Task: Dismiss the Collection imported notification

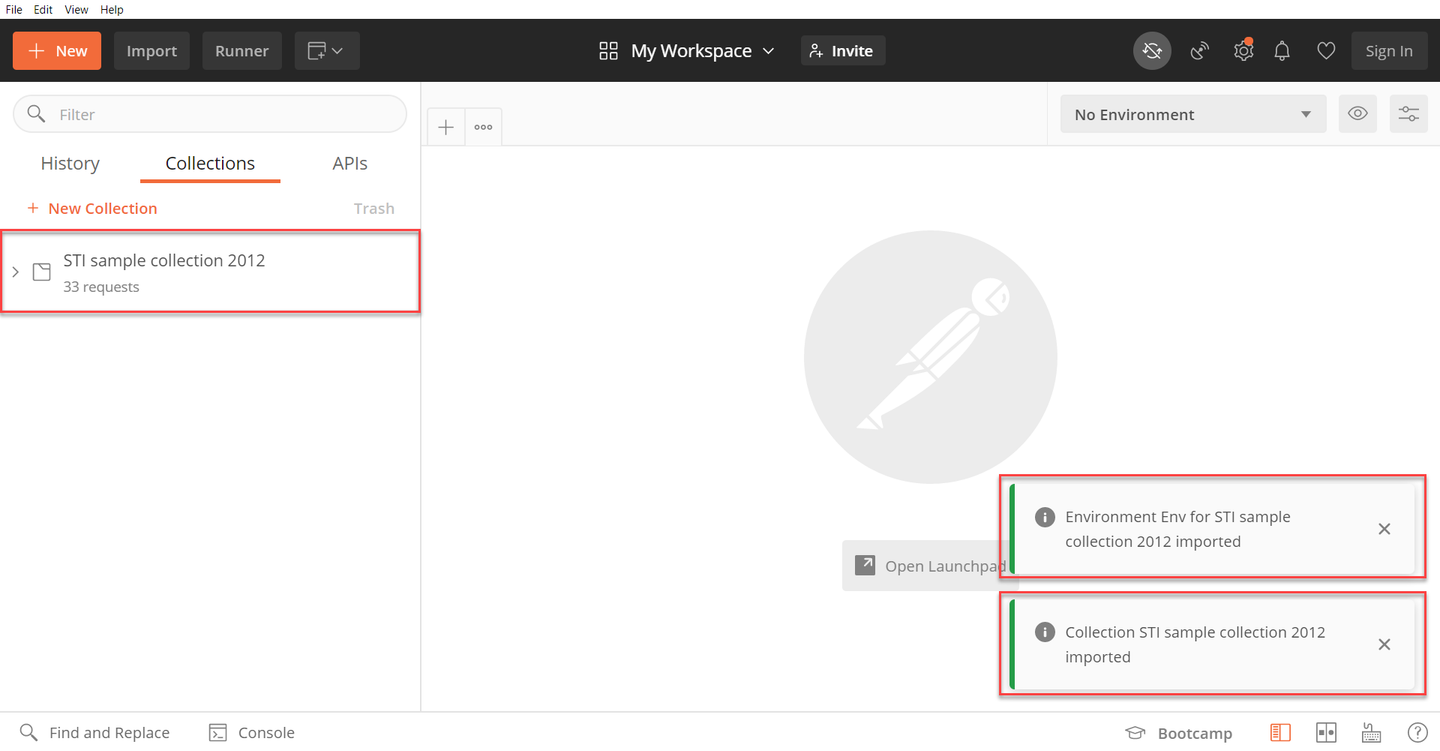Action: tap(1384, 645)
